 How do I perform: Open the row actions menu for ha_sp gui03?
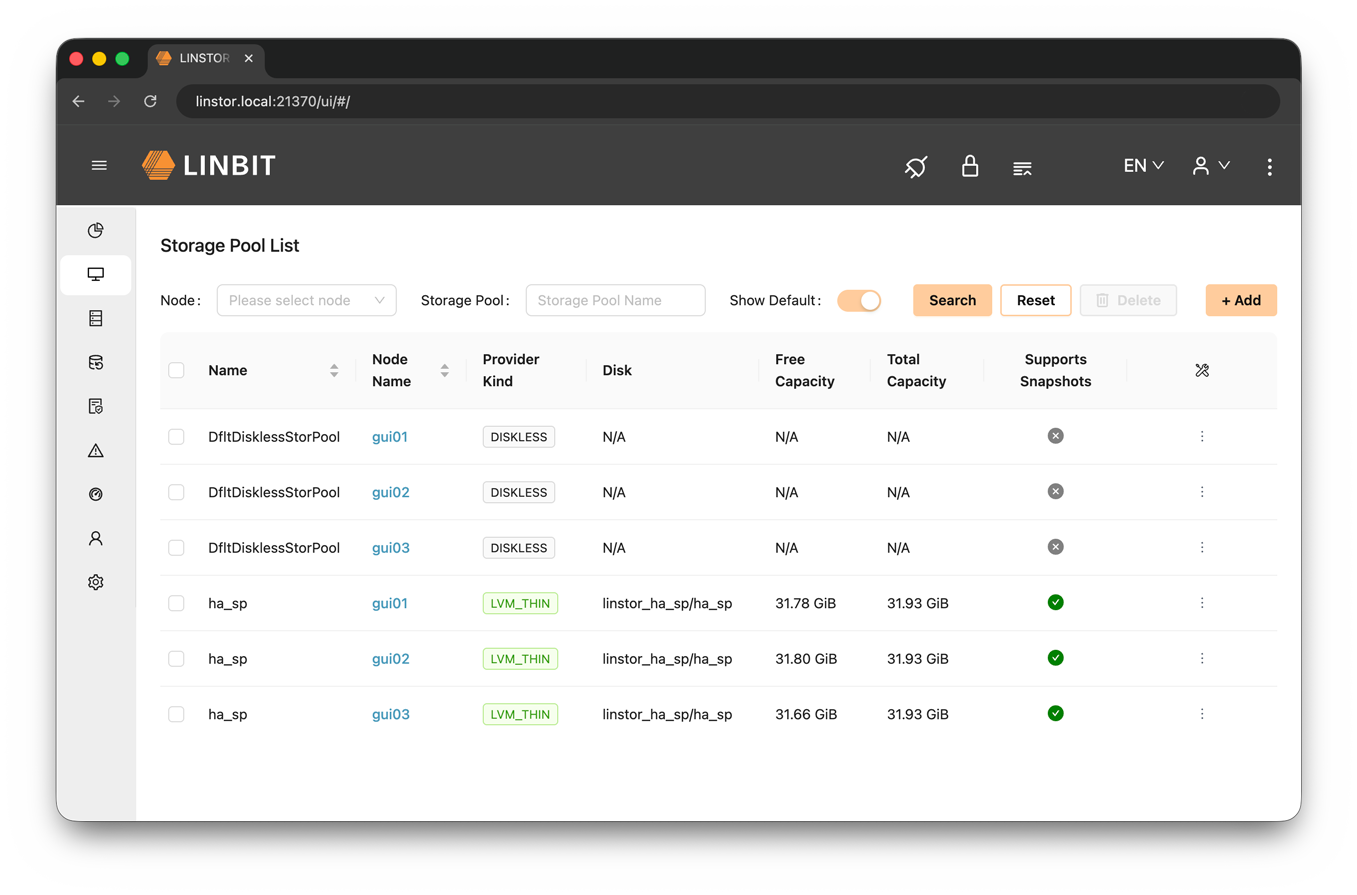[x=1202, y=714]
